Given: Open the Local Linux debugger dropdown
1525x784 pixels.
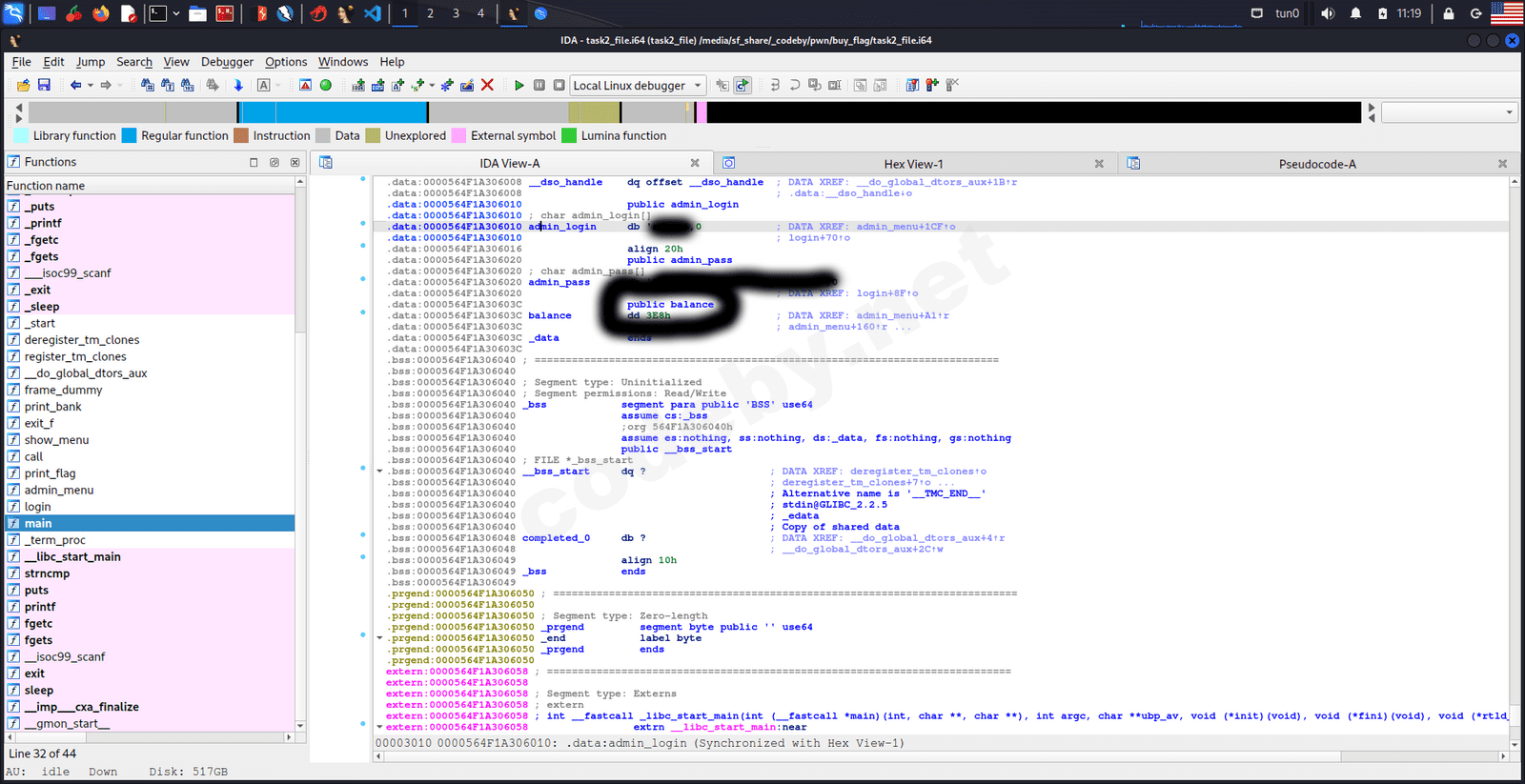Looking at the screenshot, I should [x=638, y=86].
